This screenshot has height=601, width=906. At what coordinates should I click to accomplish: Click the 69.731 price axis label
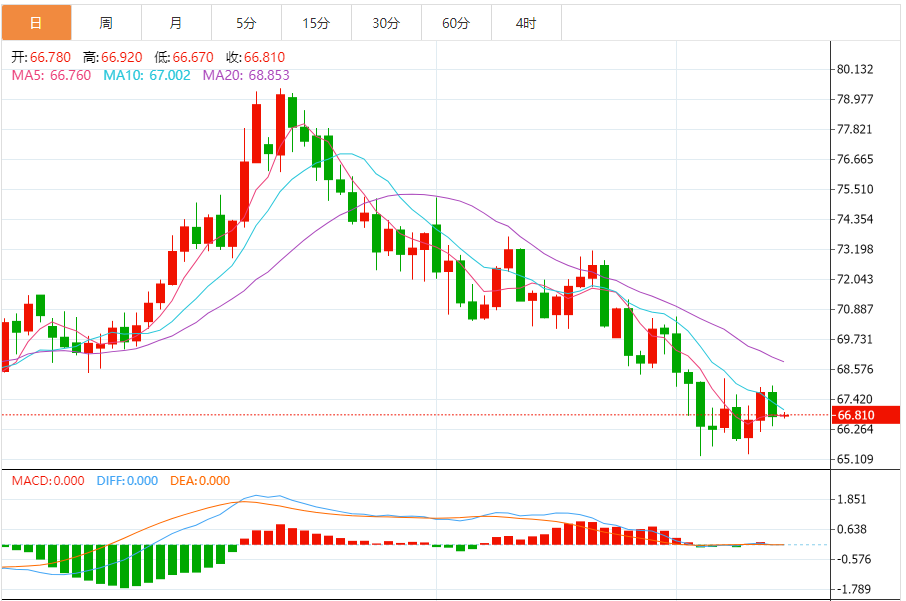(x=855, y=339)
